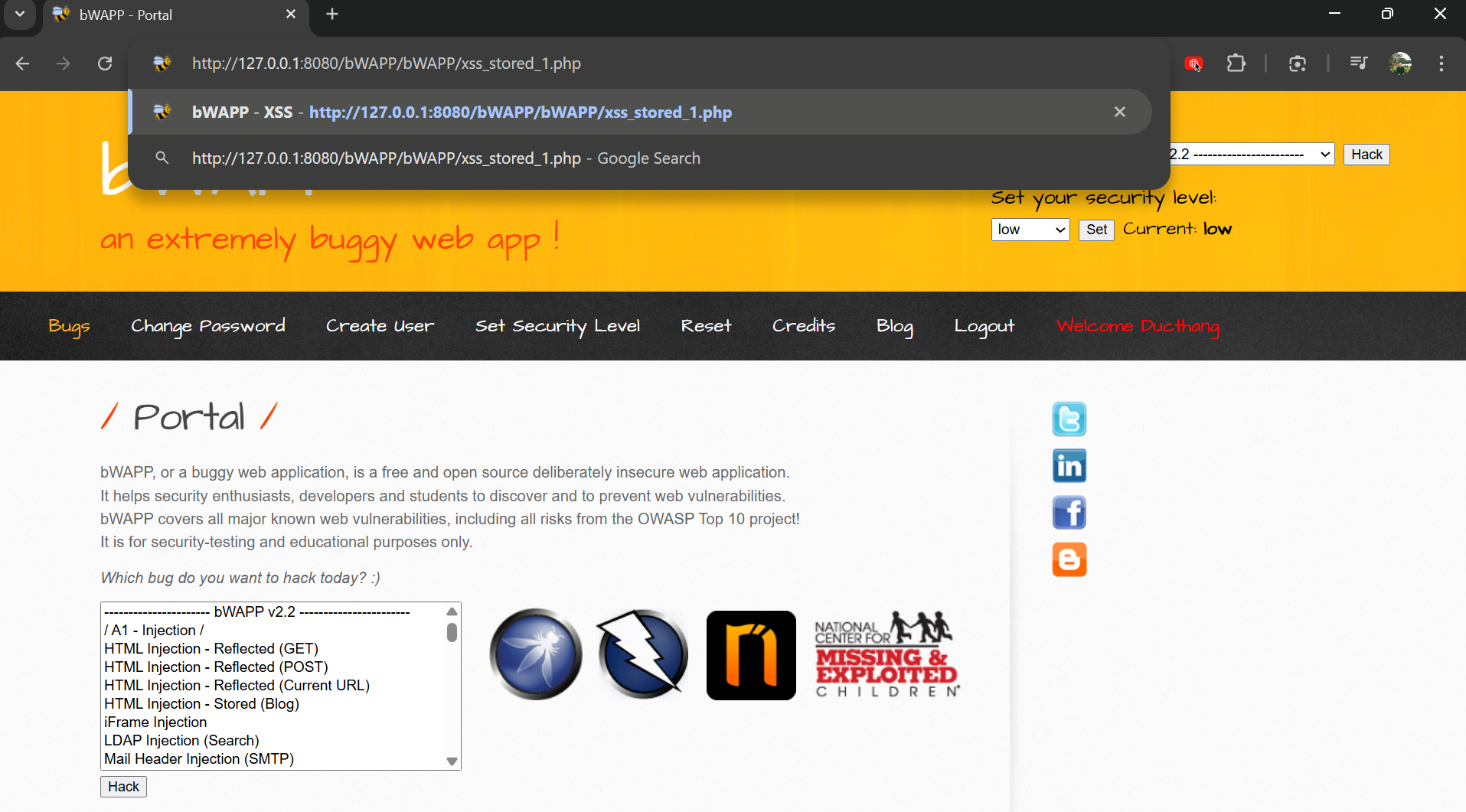
Task: Click the Set security level button
Action: [1095, 230]
